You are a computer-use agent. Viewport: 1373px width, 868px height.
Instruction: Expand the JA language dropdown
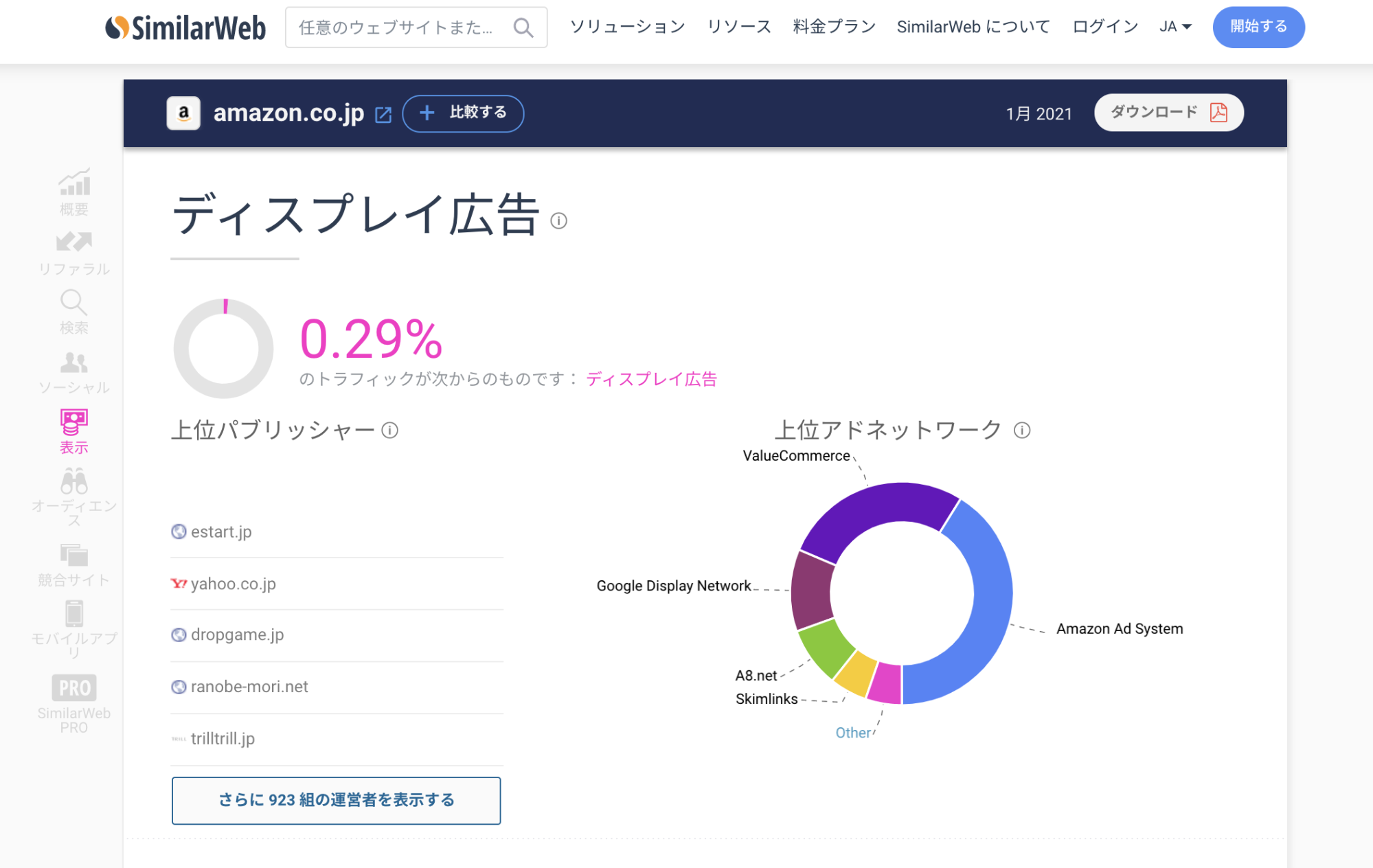click(1175, 27)
